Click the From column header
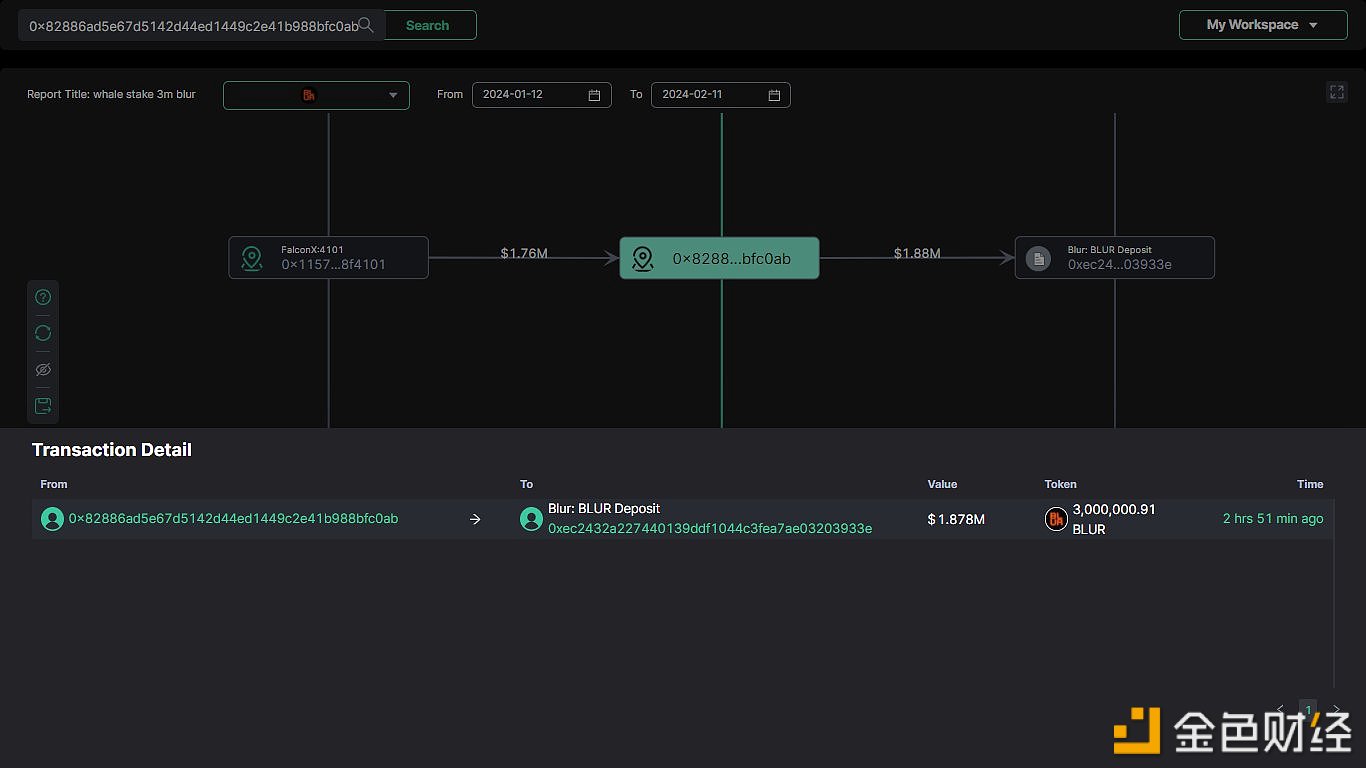The height and width of the screenshot is (768, 1366). coord(54,484)
